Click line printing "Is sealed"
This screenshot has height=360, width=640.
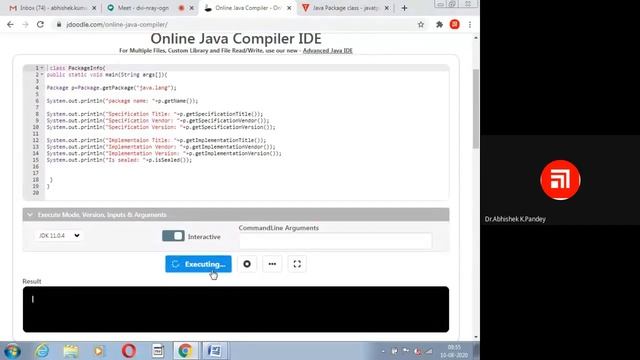coord(119,160)
